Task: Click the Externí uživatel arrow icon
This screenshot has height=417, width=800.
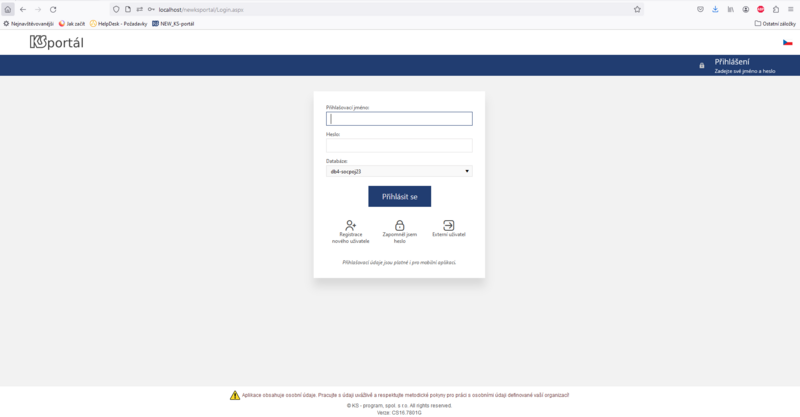Action: point(448,225)
